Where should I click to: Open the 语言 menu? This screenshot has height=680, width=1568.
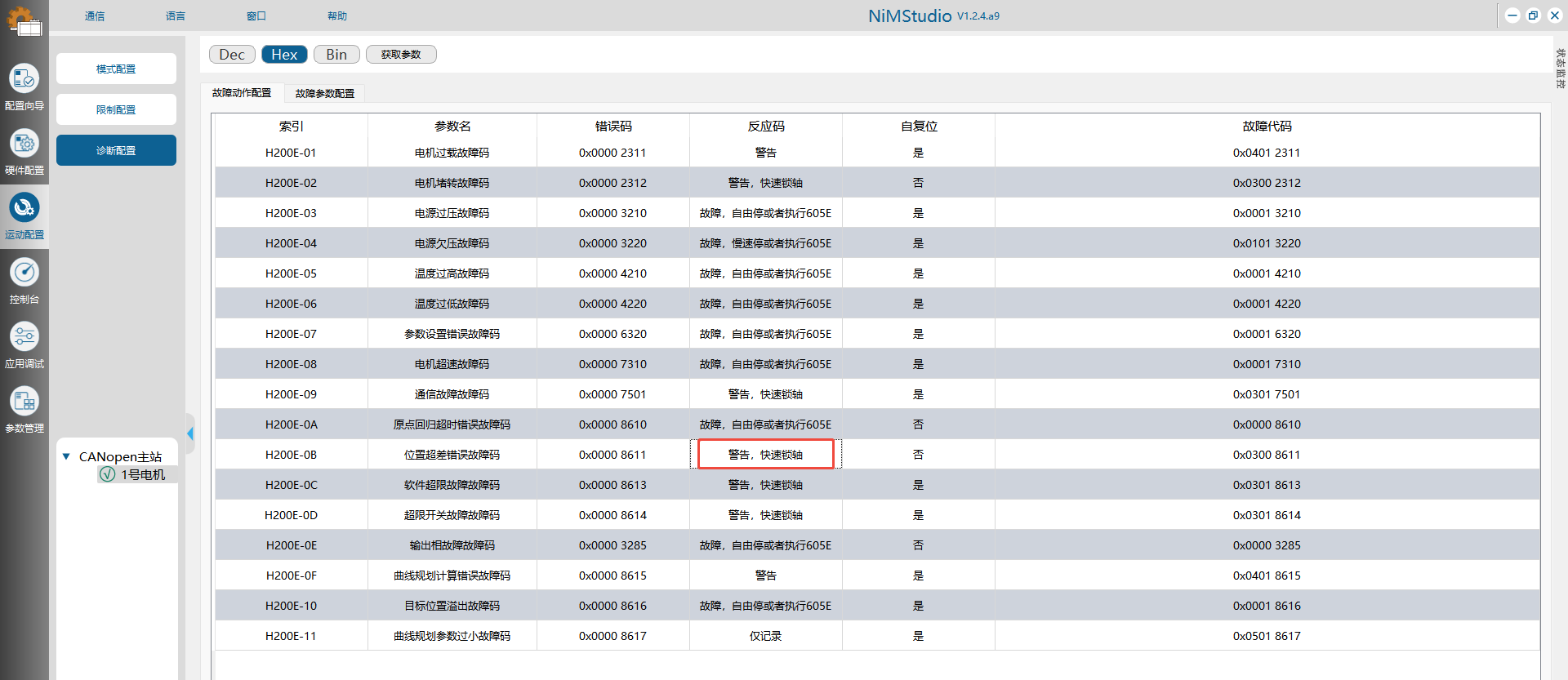point(176,16)
